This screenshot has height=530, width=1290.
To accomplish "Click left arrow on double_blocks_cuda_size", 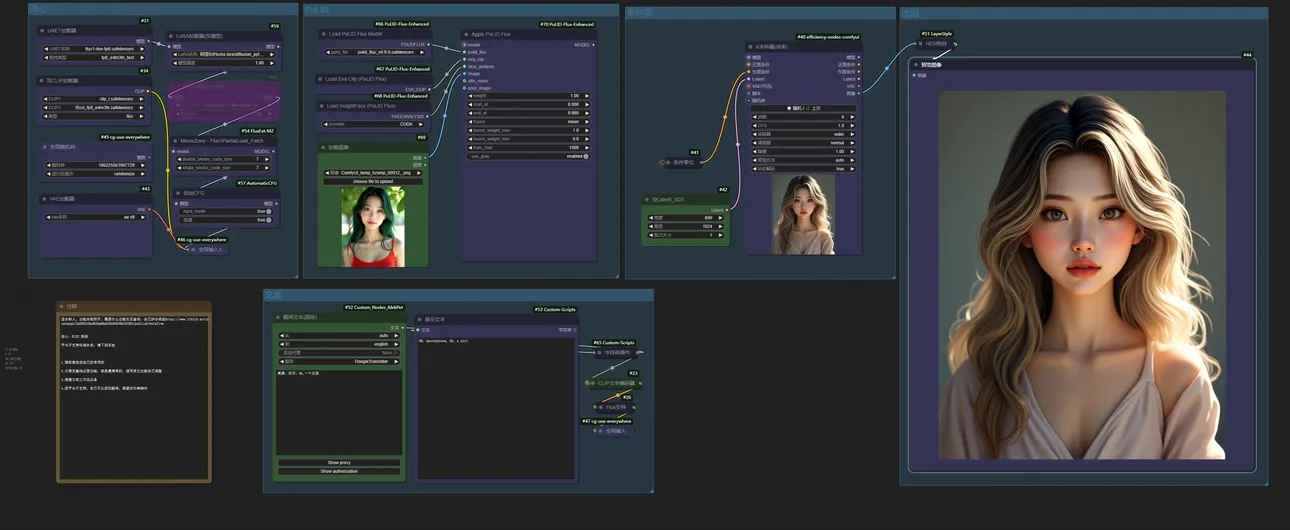I will click(x=177, y=159).
